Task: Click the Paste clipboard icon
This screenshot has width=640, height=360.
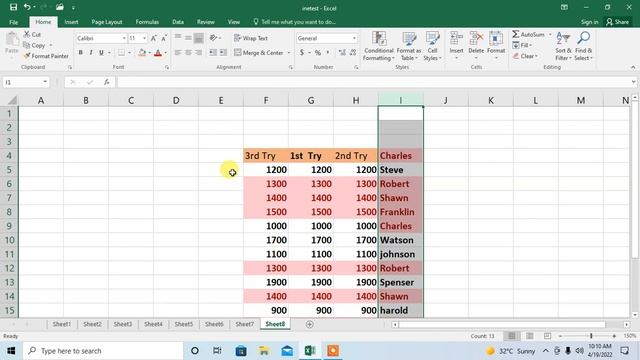Action: point(12,40)
